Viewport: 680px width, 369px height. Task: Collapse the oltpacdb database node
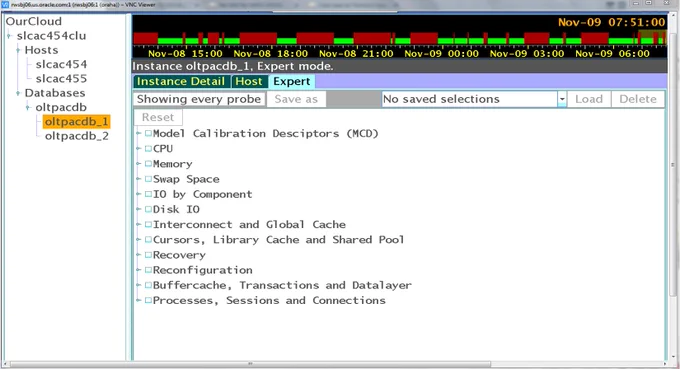28,108
